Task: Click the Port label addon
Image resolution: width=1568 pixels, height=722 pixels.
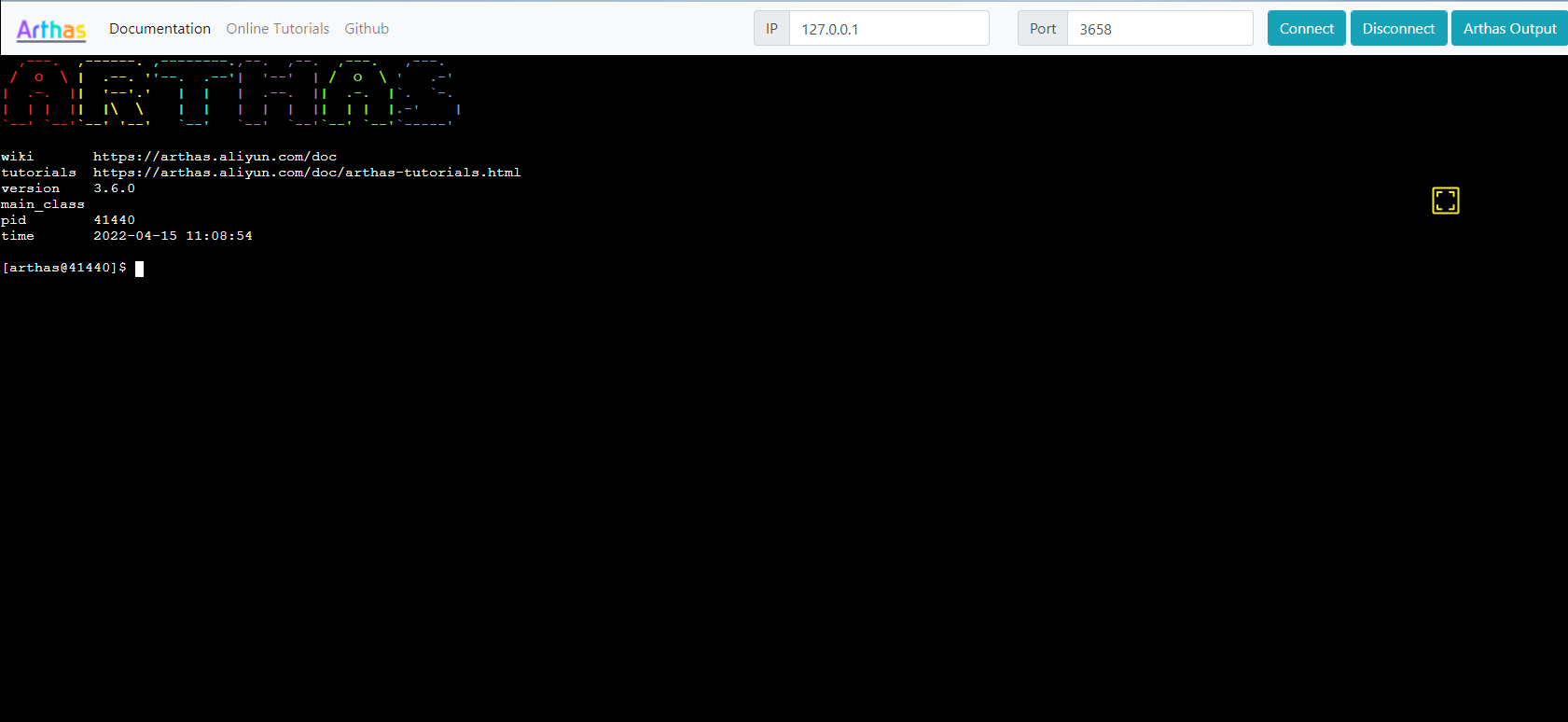Action: click(1043, 28)
